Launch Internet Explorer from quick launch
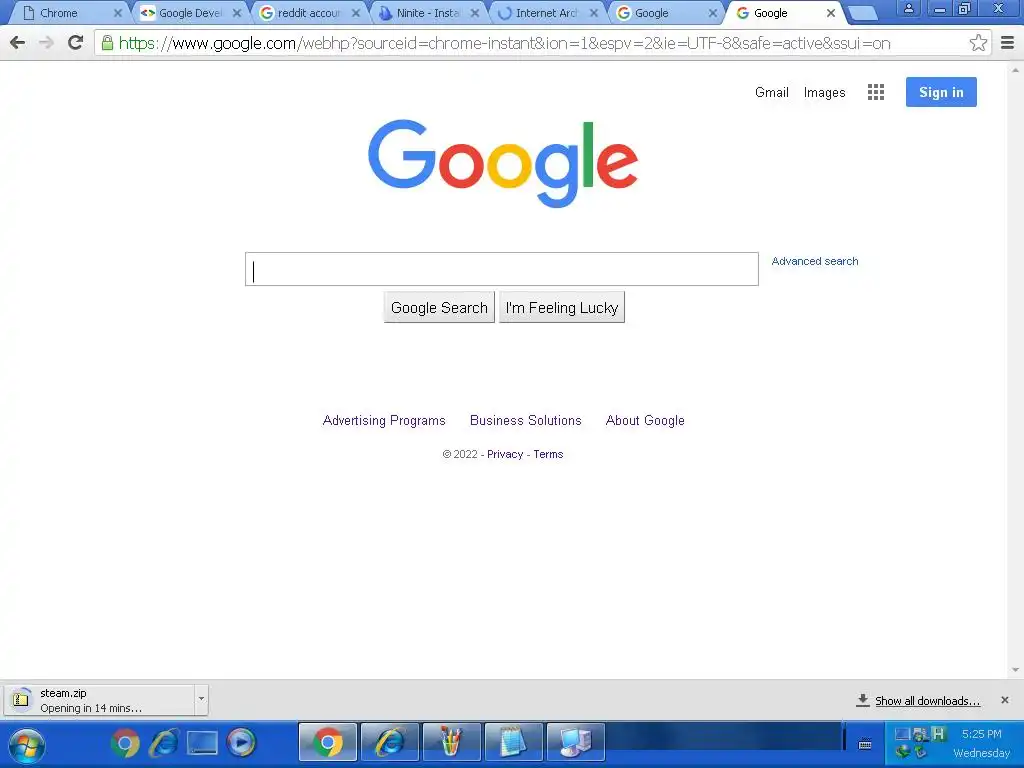Viewport: 1024px width, 768px height. click(164, 743)
